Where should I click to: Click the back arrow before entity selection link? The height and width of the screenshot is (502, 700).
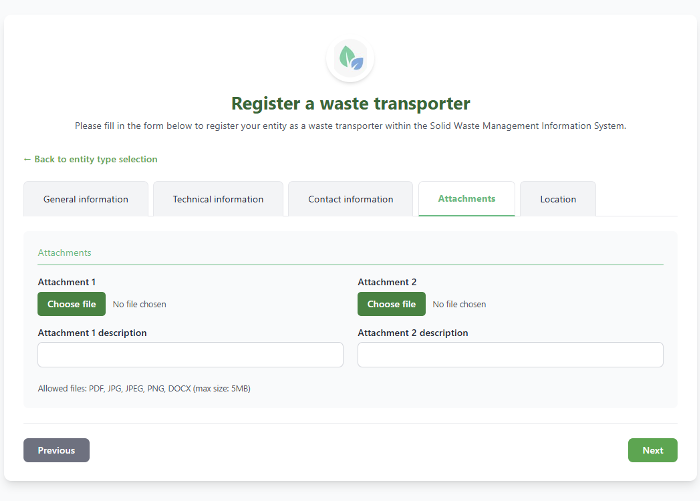(27, 159)
